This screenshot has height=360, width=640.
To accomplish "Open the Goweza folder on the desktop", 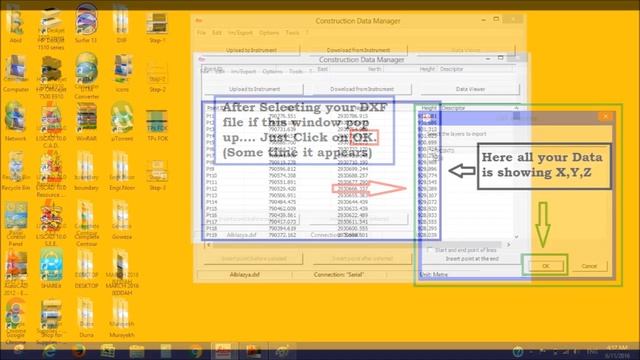I will tap(122, 220).
